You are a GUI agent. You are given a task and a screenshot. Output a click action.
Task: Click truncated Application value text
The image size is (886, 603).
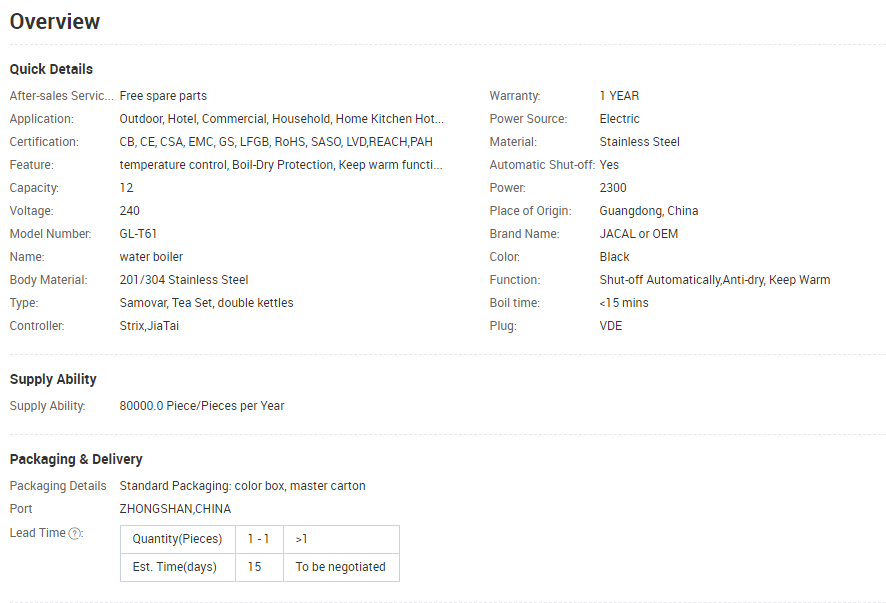[x=281, y=119]
